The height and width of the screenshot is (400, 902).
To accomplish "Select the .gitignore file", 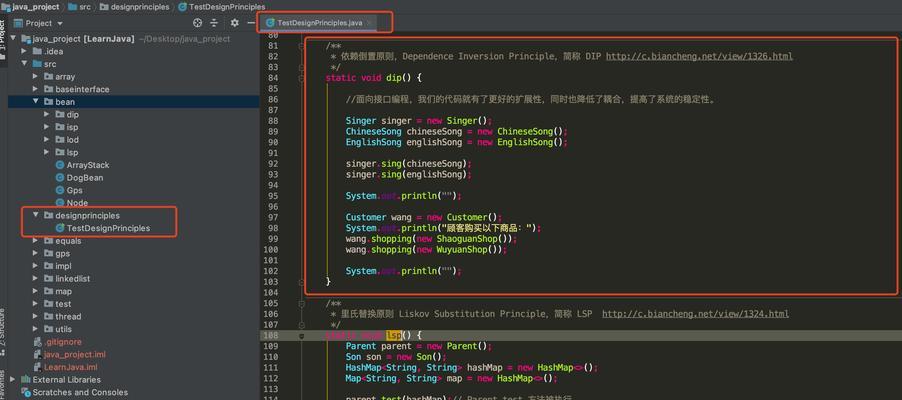I will pos(63,342).
